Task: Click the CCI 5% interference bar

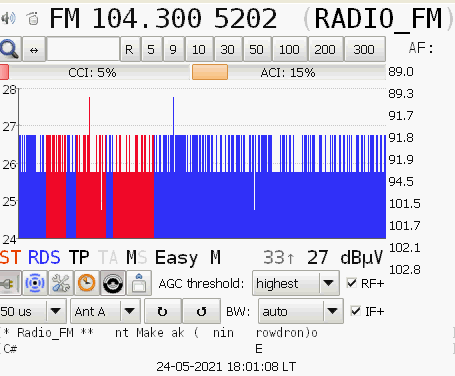Action: pyautogui.click(x=95, y=72)
